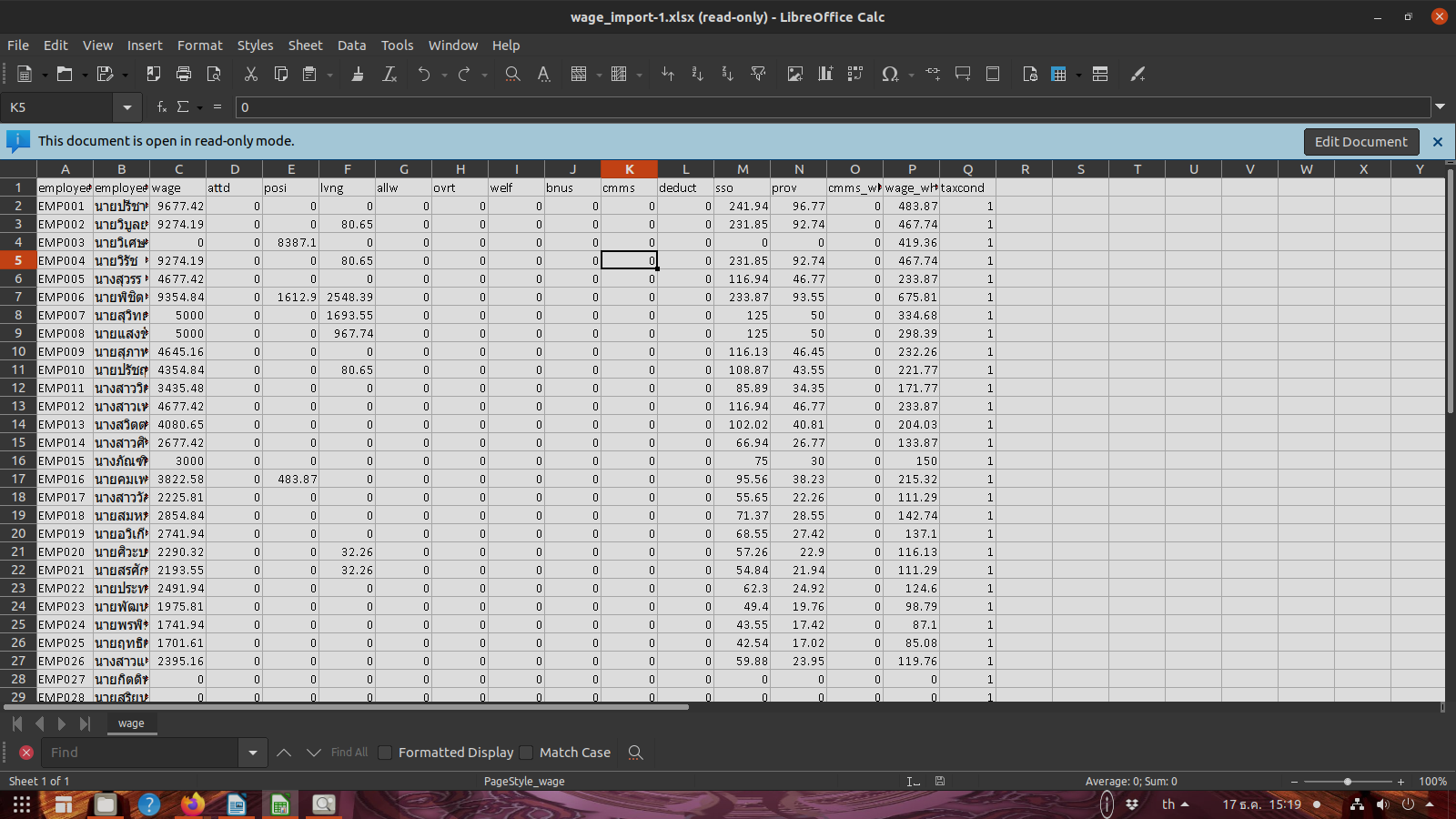
Task: Click the Find Previous up arrow
Action: pos(284,753)
